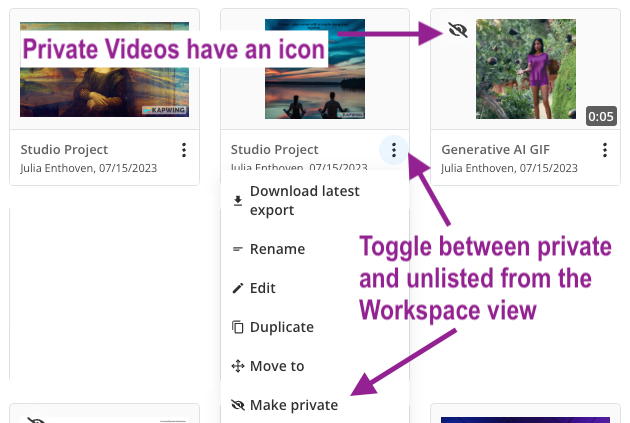Click the first Studio Project title
The height and width of the screenshot is (423, 630).
pos(65,149)
